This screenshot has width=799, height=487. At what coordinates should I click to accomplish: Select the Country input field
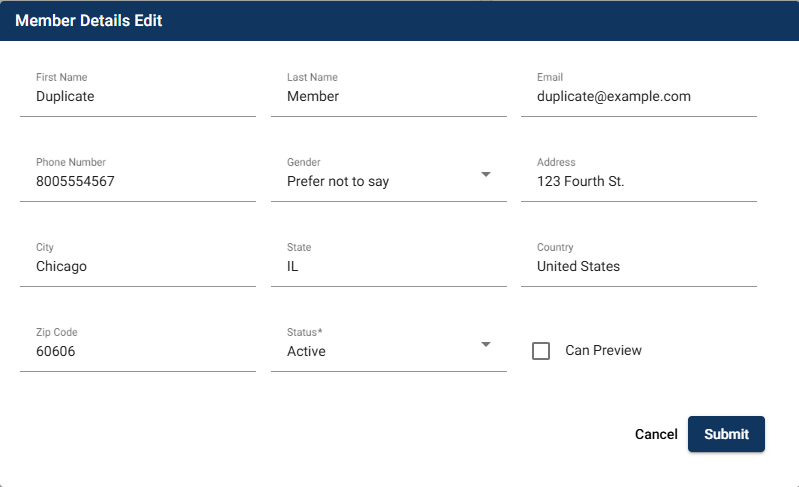coord(638,267)
